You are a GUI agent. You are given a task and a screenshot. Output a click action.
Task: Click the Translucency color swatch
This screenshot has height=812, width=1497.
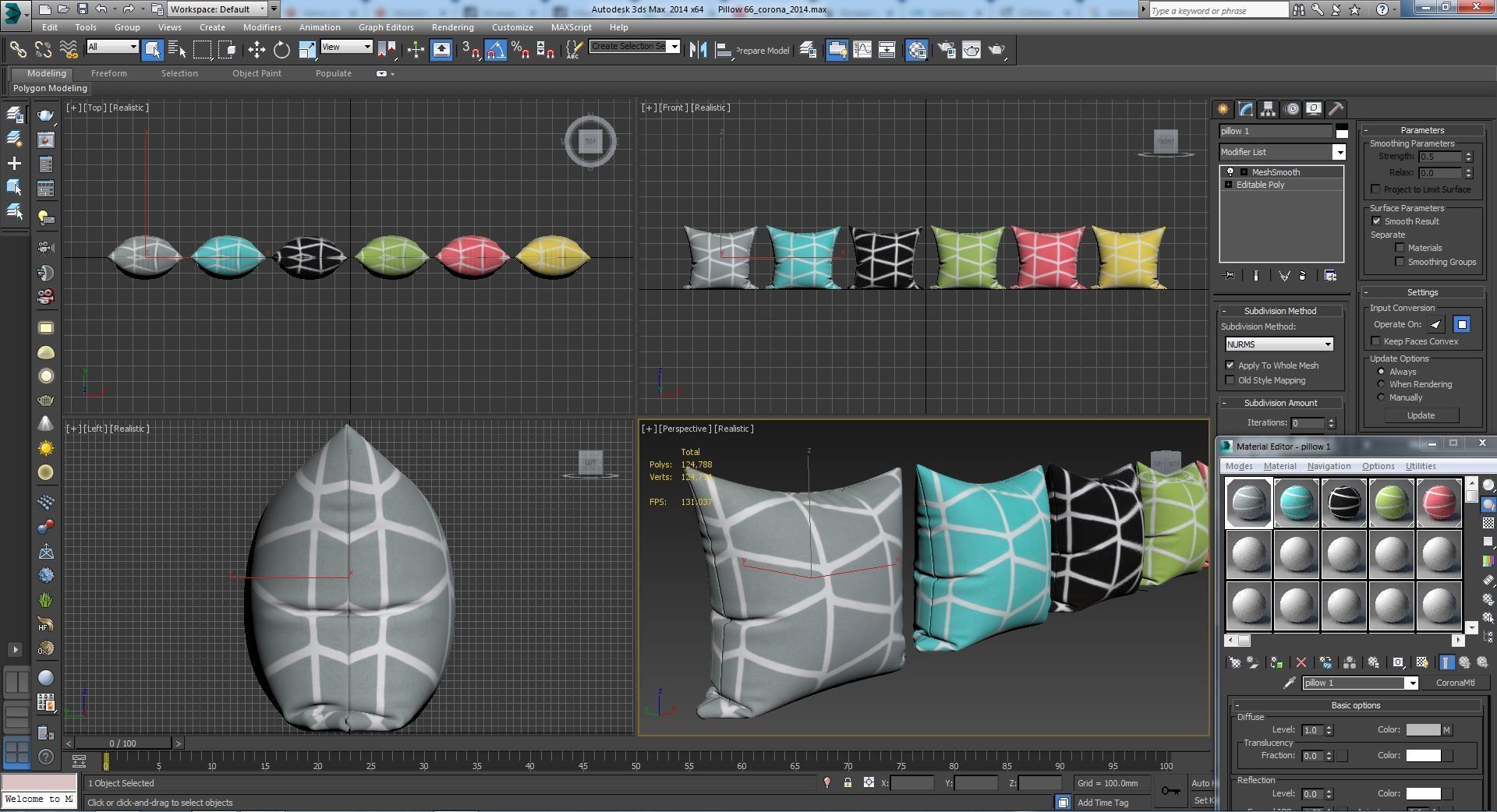coord(1423,756)
